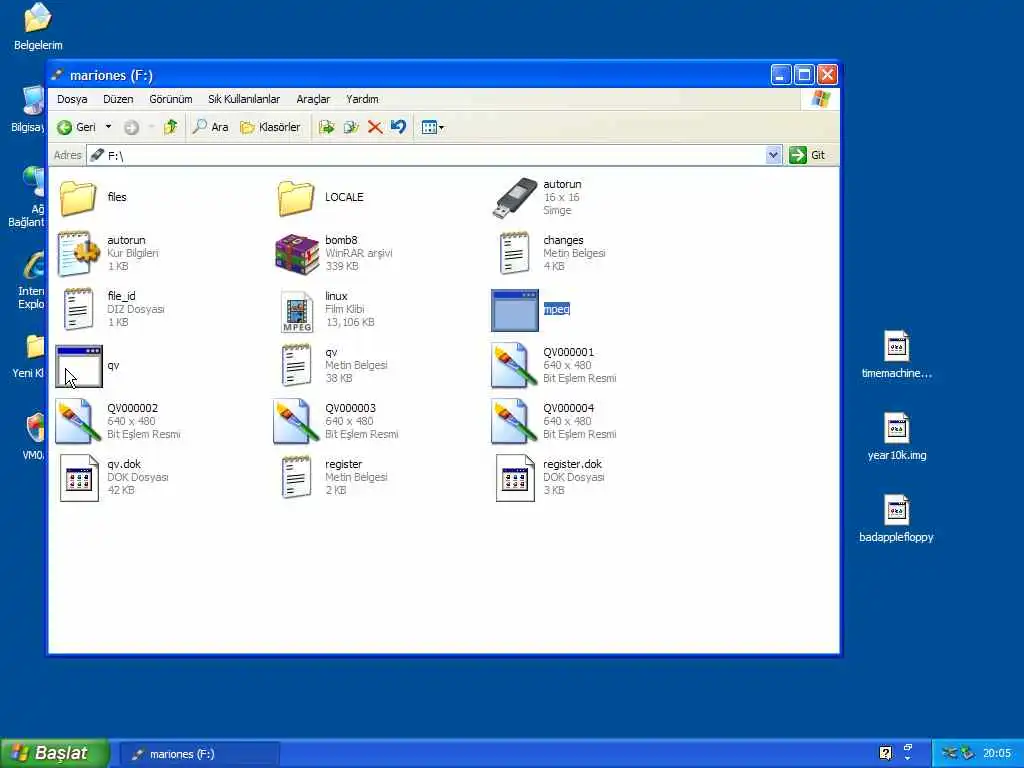
Task: Select badapplefloppy desktop file icon
Action: tap(897, 510)
